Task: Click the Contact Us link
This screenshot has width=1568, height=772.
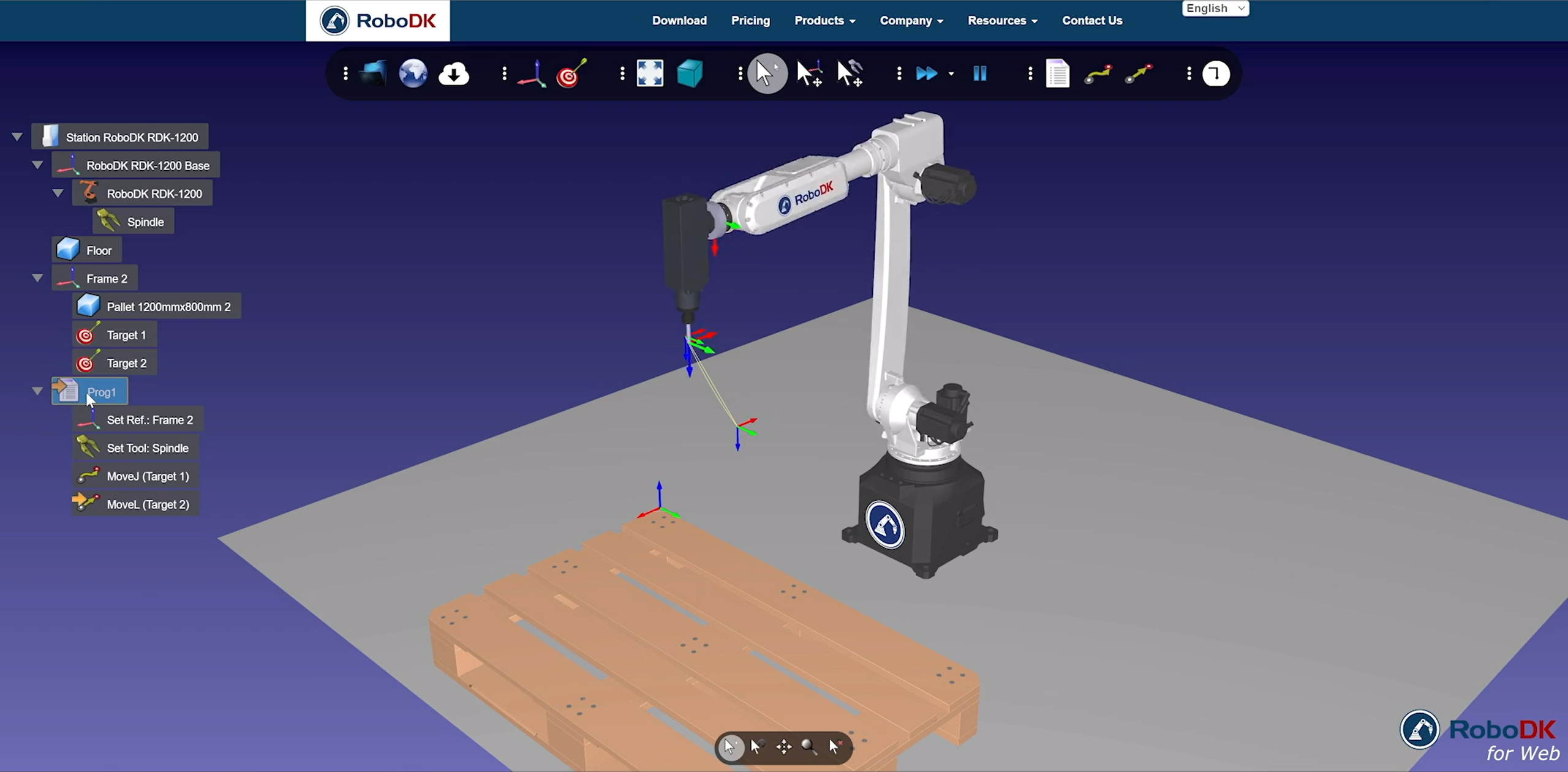Action: (x=1092, y=21)
